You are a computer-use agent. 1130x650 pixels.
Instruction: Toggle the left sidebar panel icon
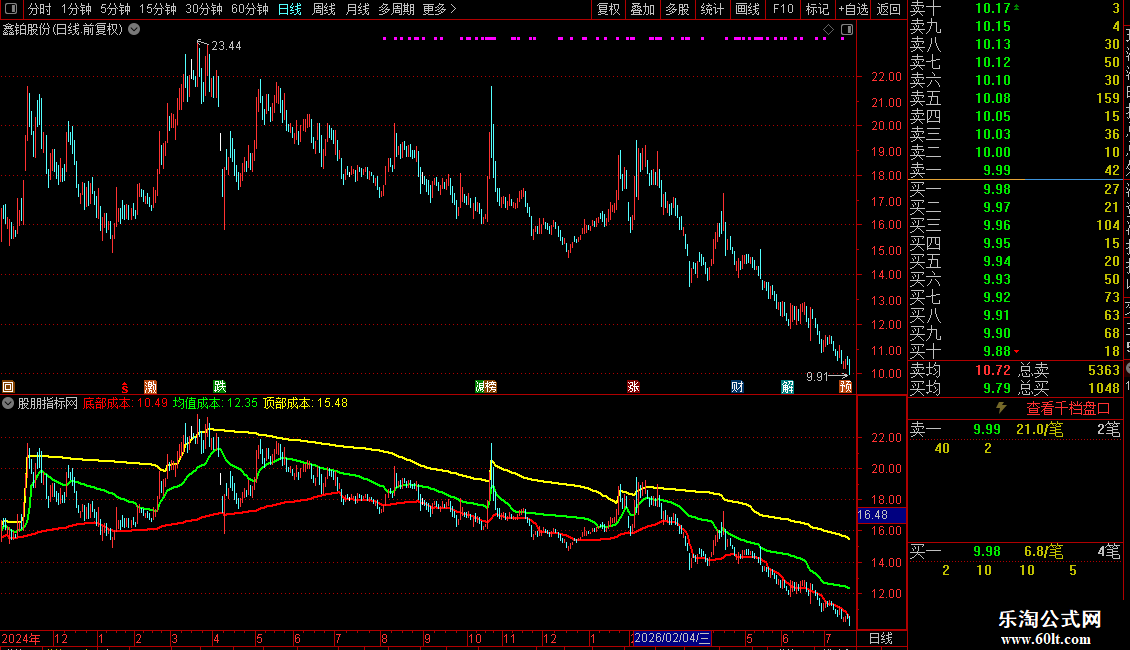point(11,9)
